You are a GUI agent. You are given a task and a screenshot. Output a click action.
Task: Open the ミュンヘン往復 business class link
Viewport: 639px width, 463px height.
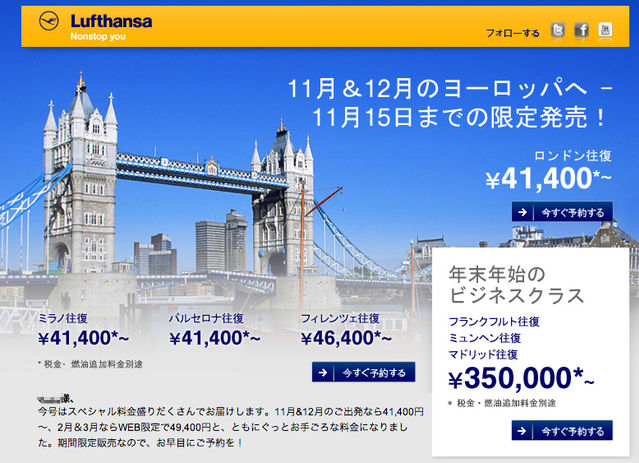click(x=485, y=338)
